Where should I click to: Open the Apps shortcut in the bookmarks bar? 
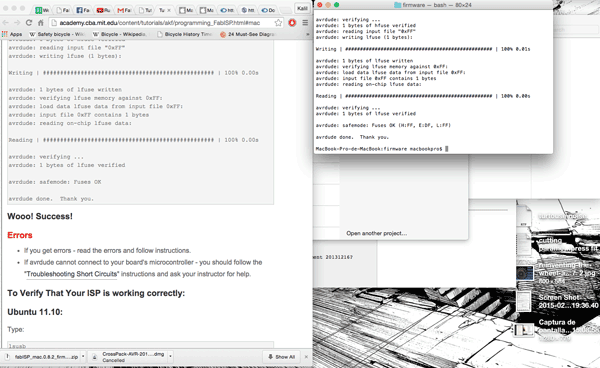[x=12, y=34]
